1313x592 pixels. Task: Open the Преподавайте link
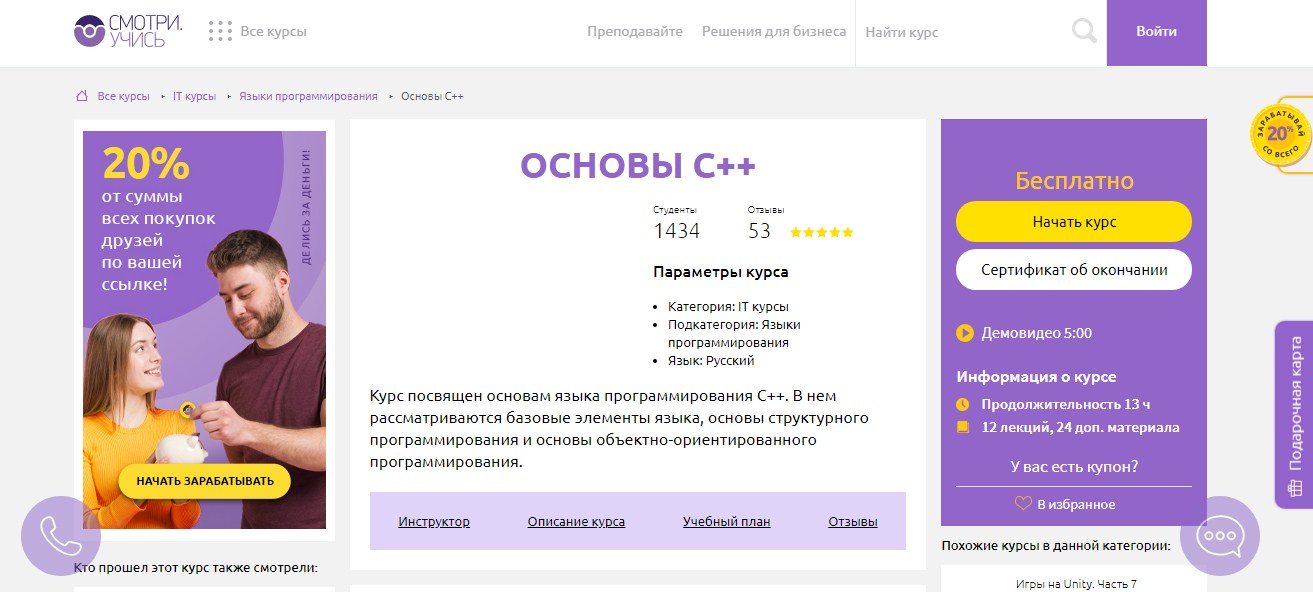pyautogui.click(x=635, y=32)
